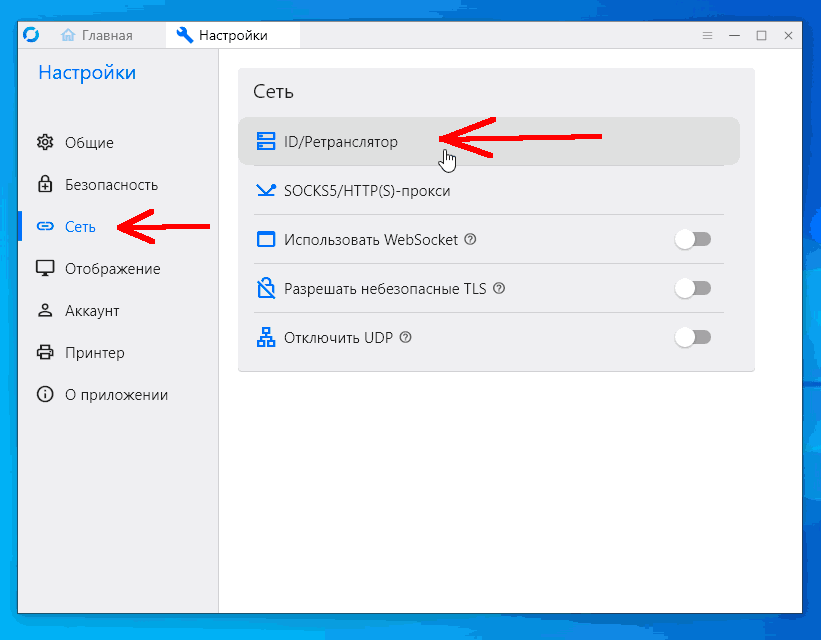Click the monitor icon beside Отображение

coord(45,268)
